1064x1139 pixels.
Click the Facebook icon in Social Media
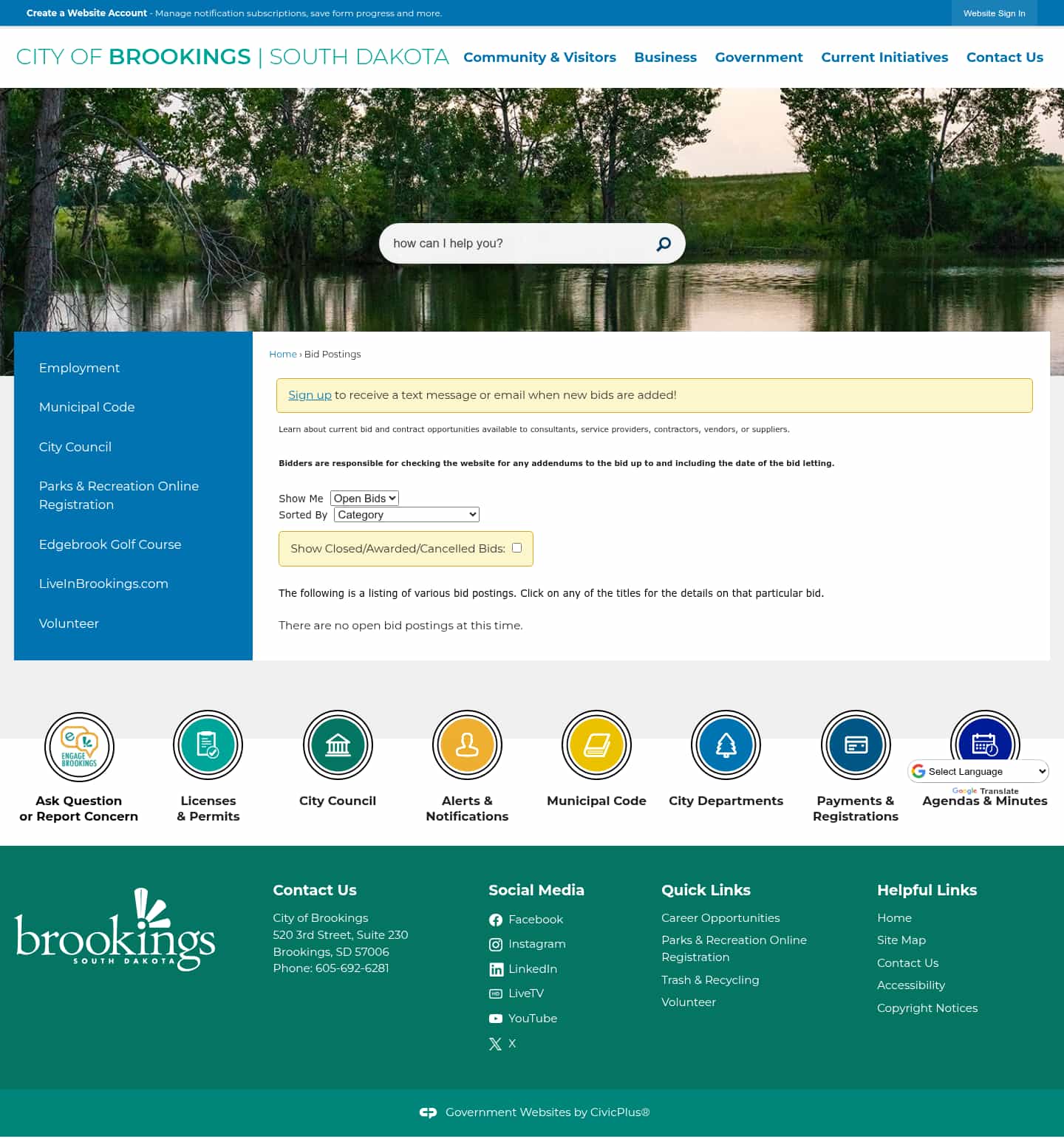[x=496, y=920]
